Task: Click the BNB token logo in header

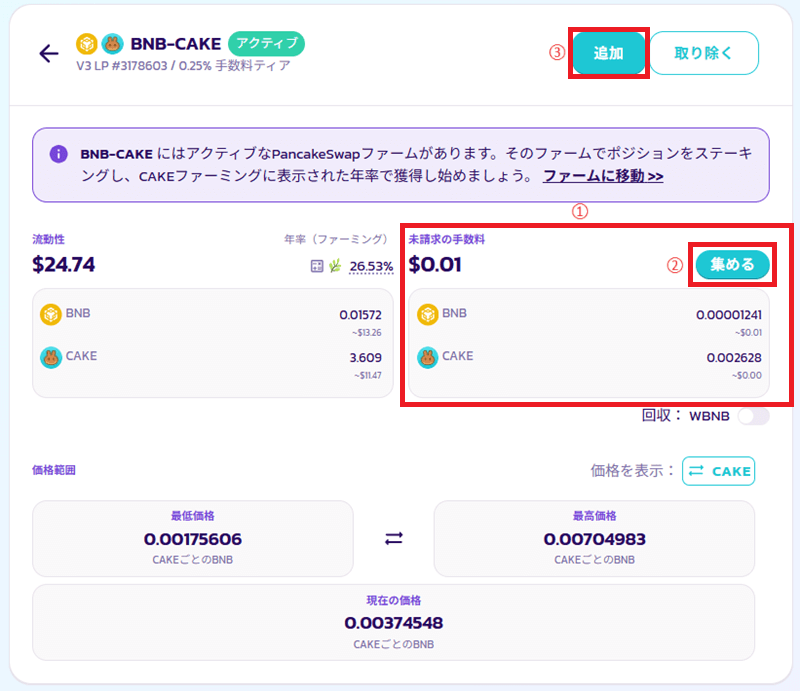Action: pos(87,44)
